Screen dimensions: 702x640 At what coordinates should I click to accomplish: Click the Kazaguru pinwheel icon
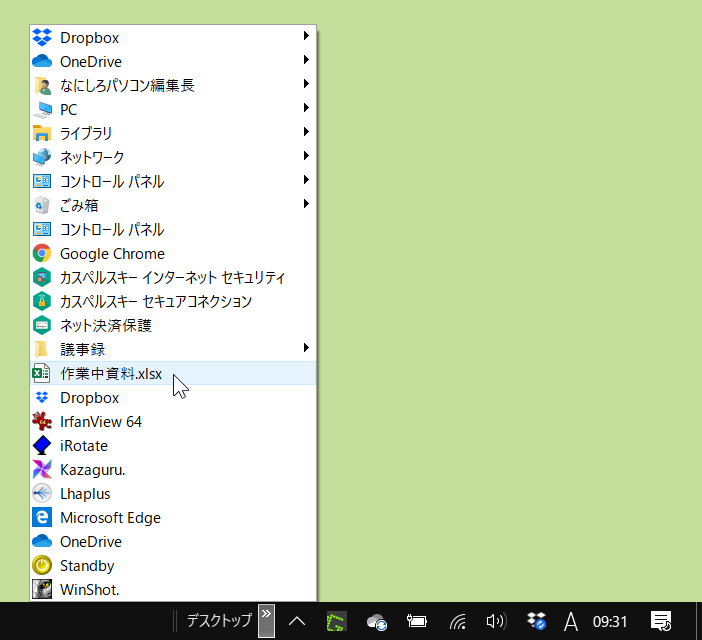click(42, 469)
